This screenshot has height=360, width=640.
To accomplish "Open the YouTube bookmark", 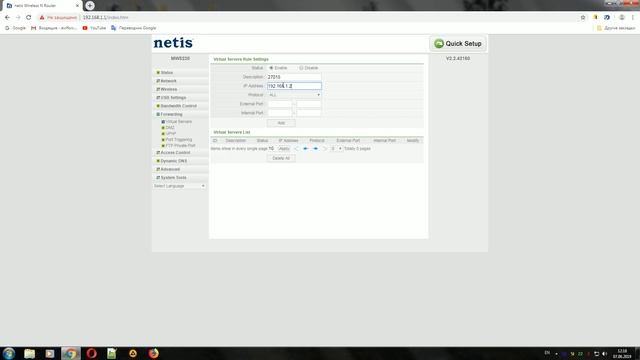I will point(94,28).
